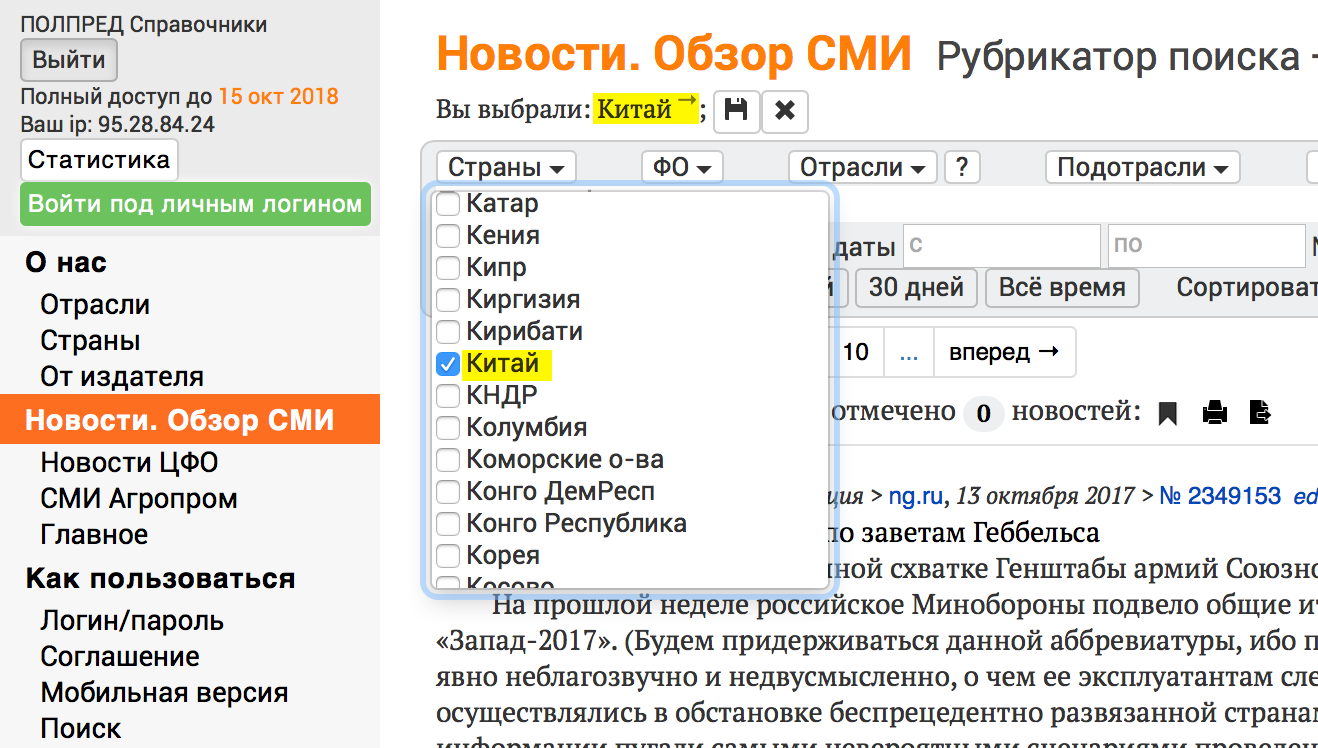
Task: Select Новости. Обзор СМИ sidebar item
Action: (x=190, y=419)
